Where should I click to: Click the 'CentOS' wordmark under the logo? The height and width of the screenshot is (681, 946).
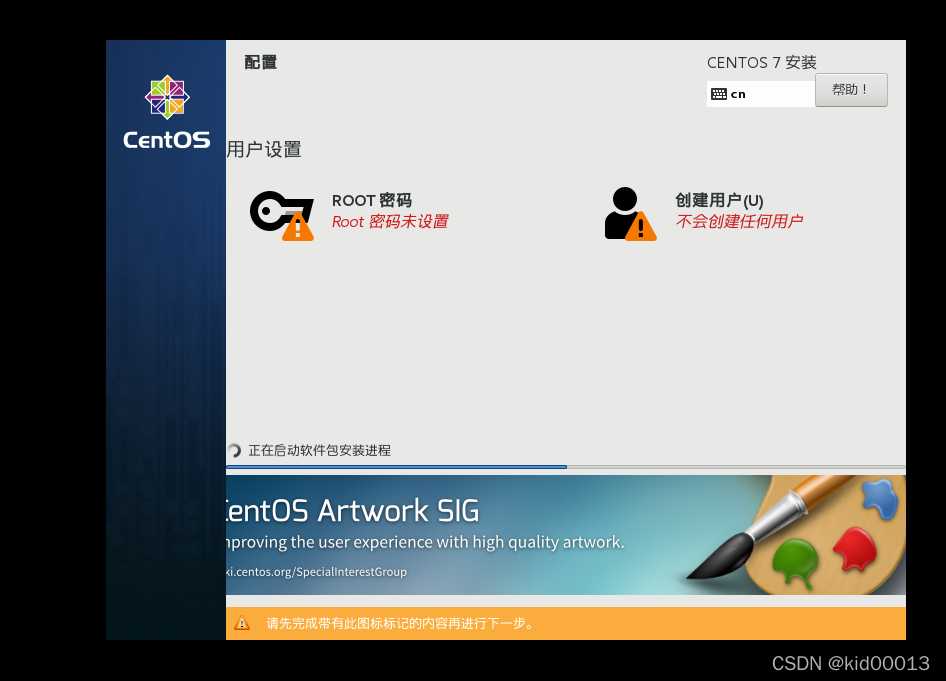click(167, 141)
